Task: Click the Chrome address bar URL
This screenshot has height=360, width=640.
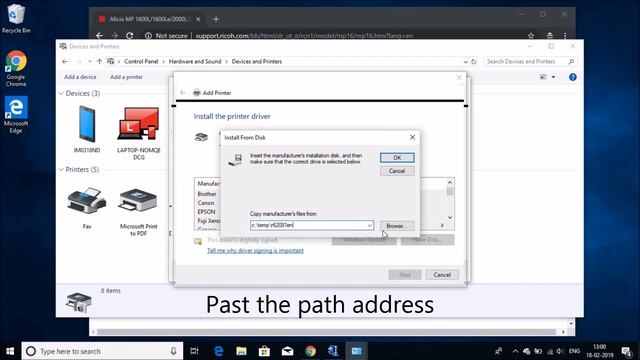Action: (304, 36)
